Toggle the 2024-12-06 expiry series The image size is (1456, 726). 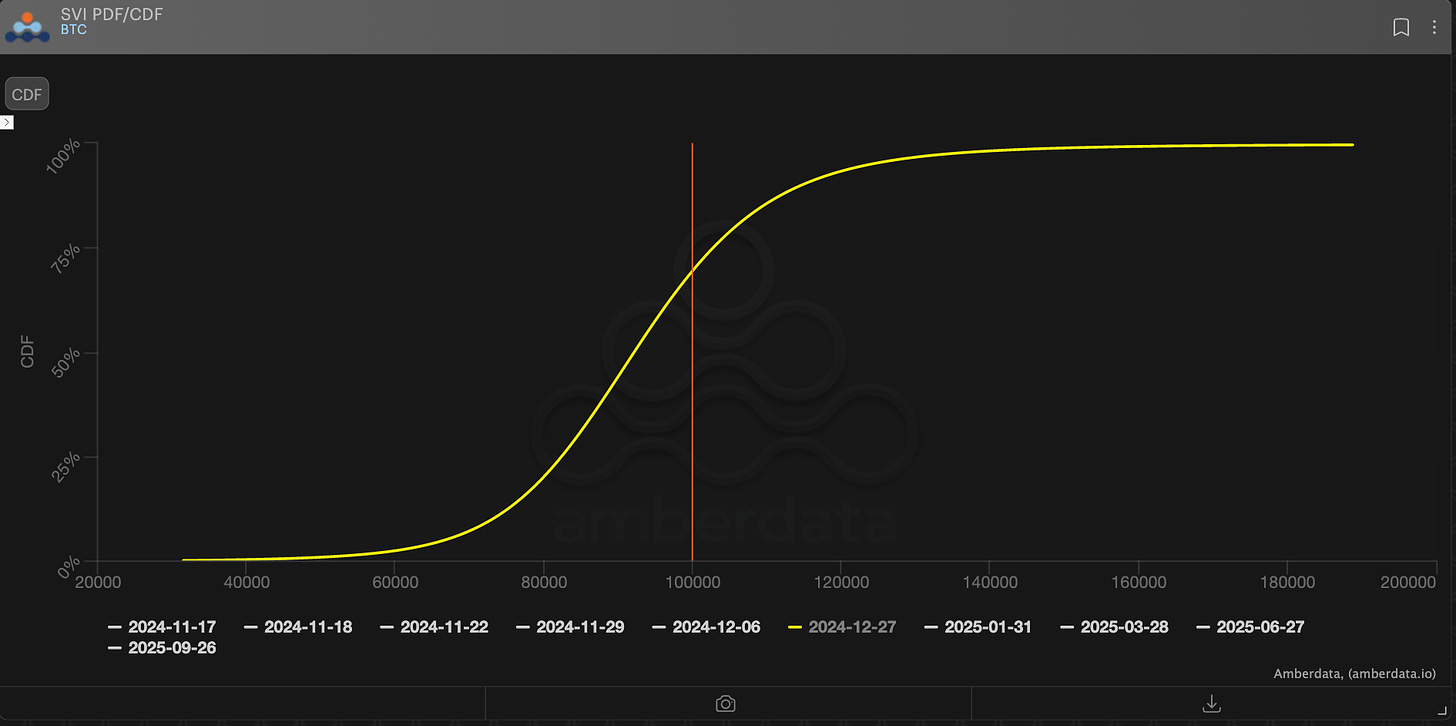coord(706,627)
